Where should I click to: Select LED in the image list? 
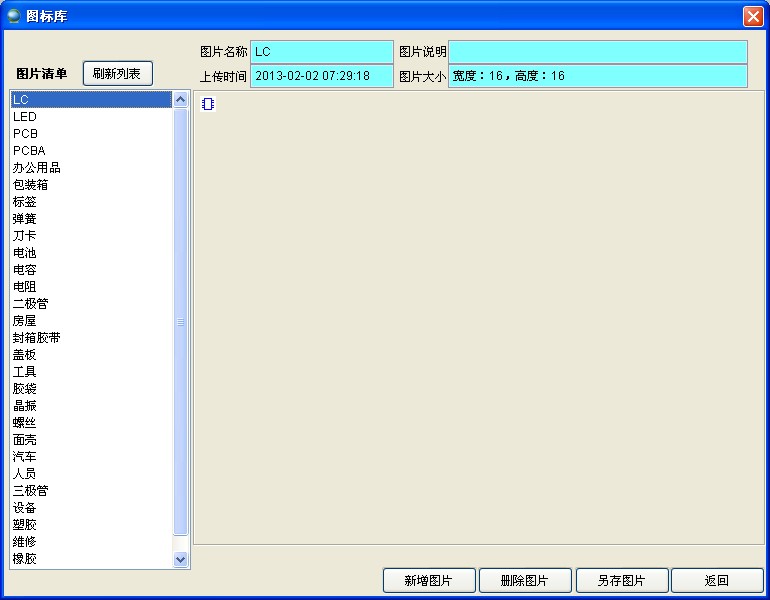click(25, 117)
